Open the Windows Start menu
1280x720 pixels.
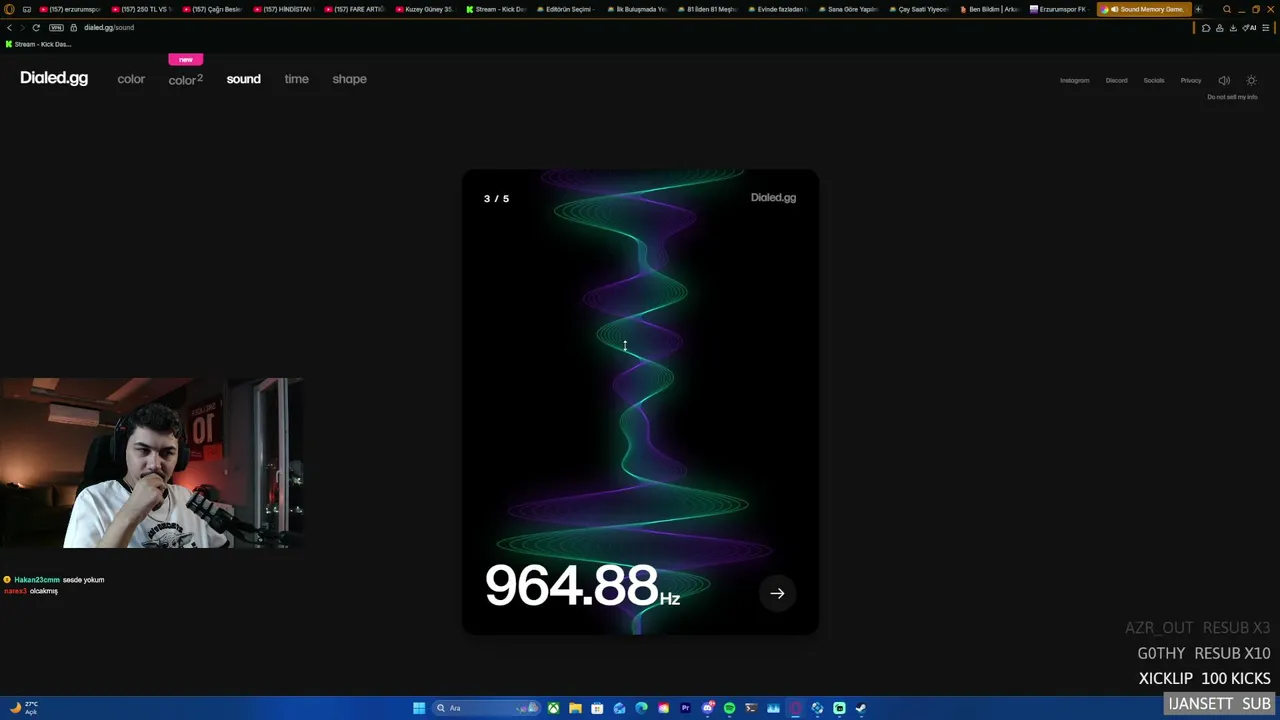tap(419, 708)
